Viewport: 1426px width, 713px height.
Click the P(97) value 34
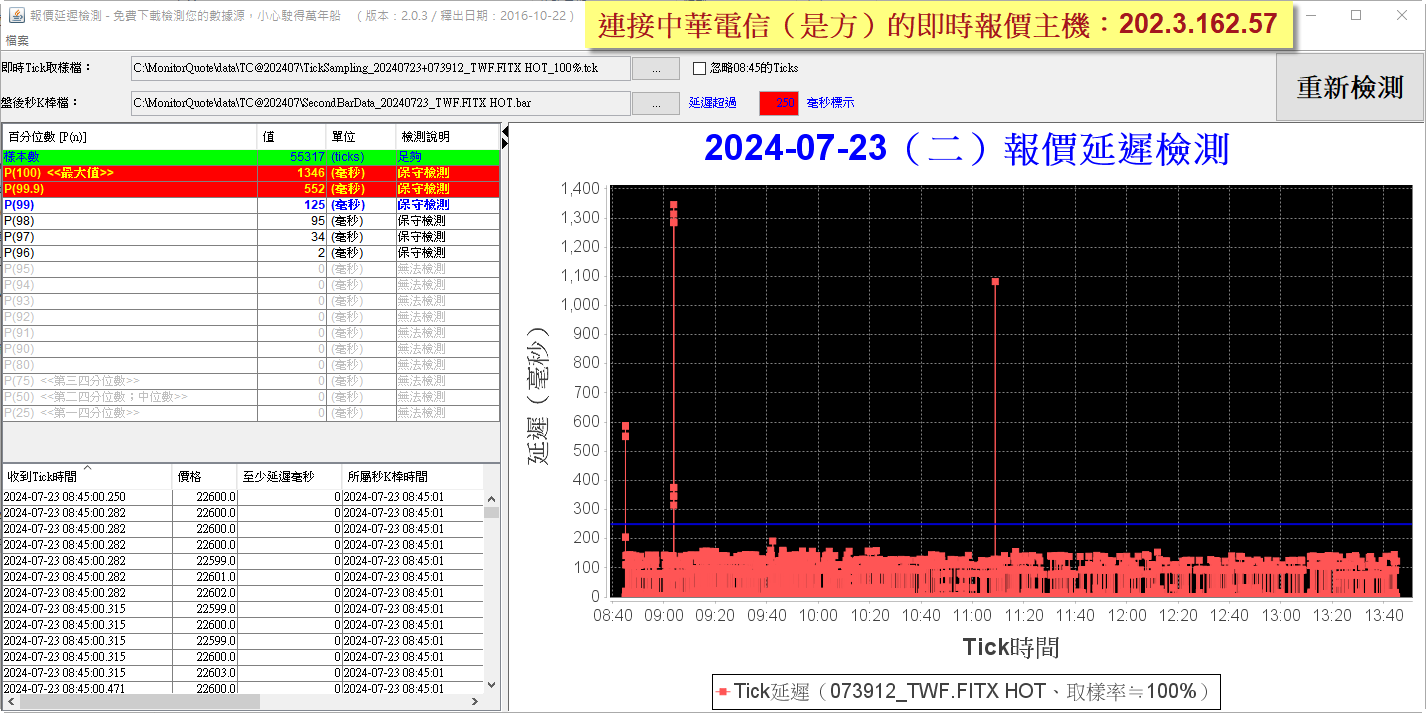coord(318,237)
